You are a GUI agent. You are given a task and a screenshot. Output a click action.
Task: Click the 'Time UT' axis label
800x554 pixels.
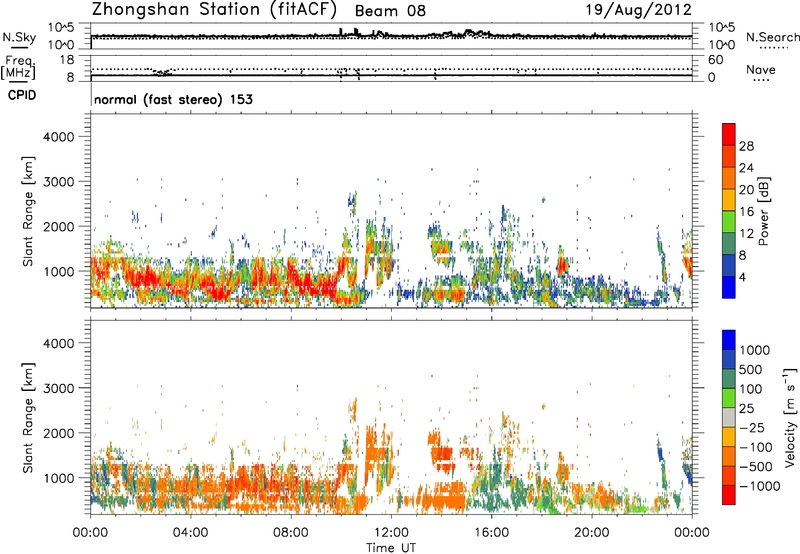(391, 548)
